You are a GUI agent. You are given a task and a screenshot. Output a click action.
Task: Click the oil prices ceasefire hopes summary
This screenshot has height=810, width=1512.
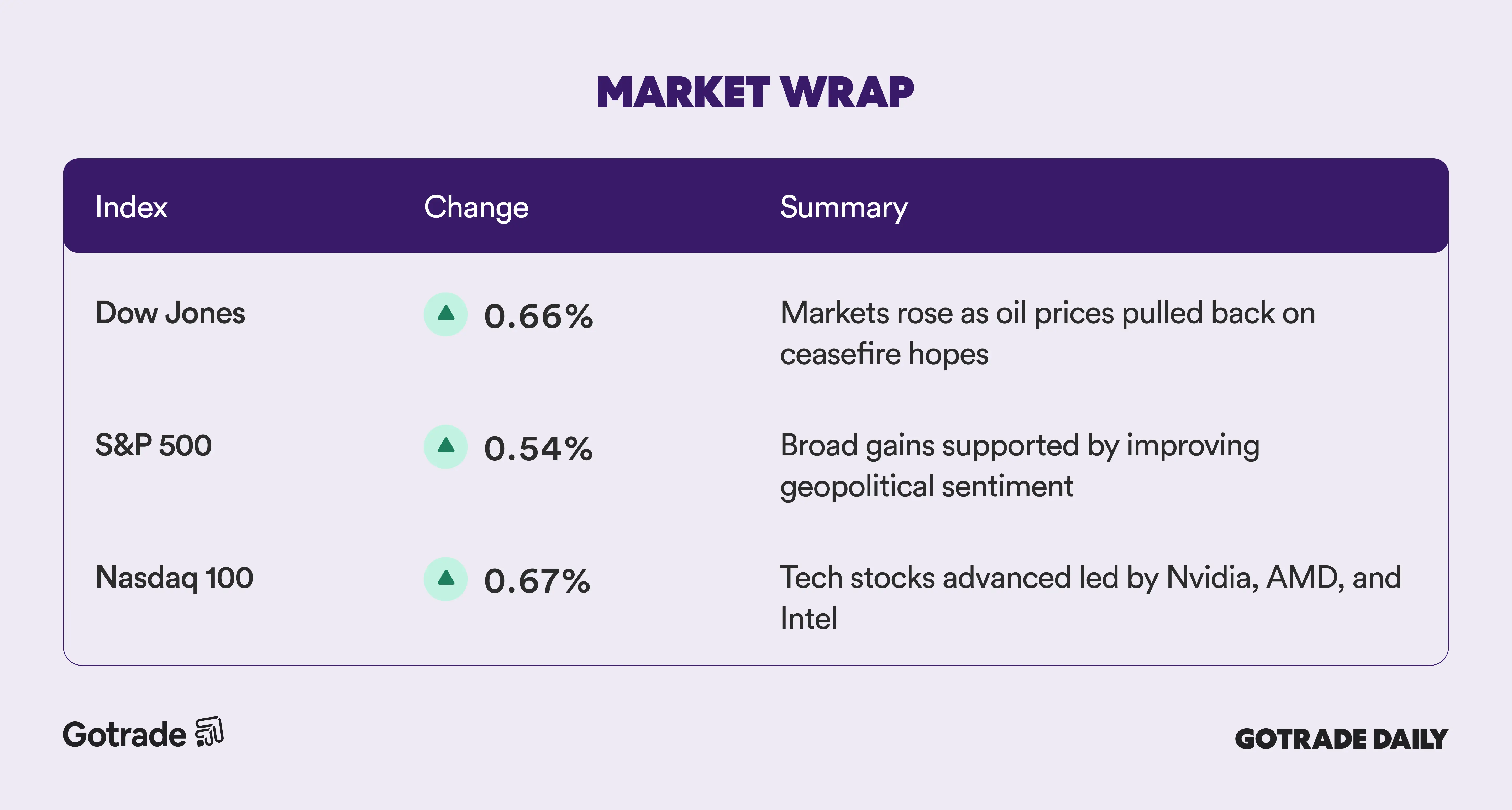click(1047, 333)
